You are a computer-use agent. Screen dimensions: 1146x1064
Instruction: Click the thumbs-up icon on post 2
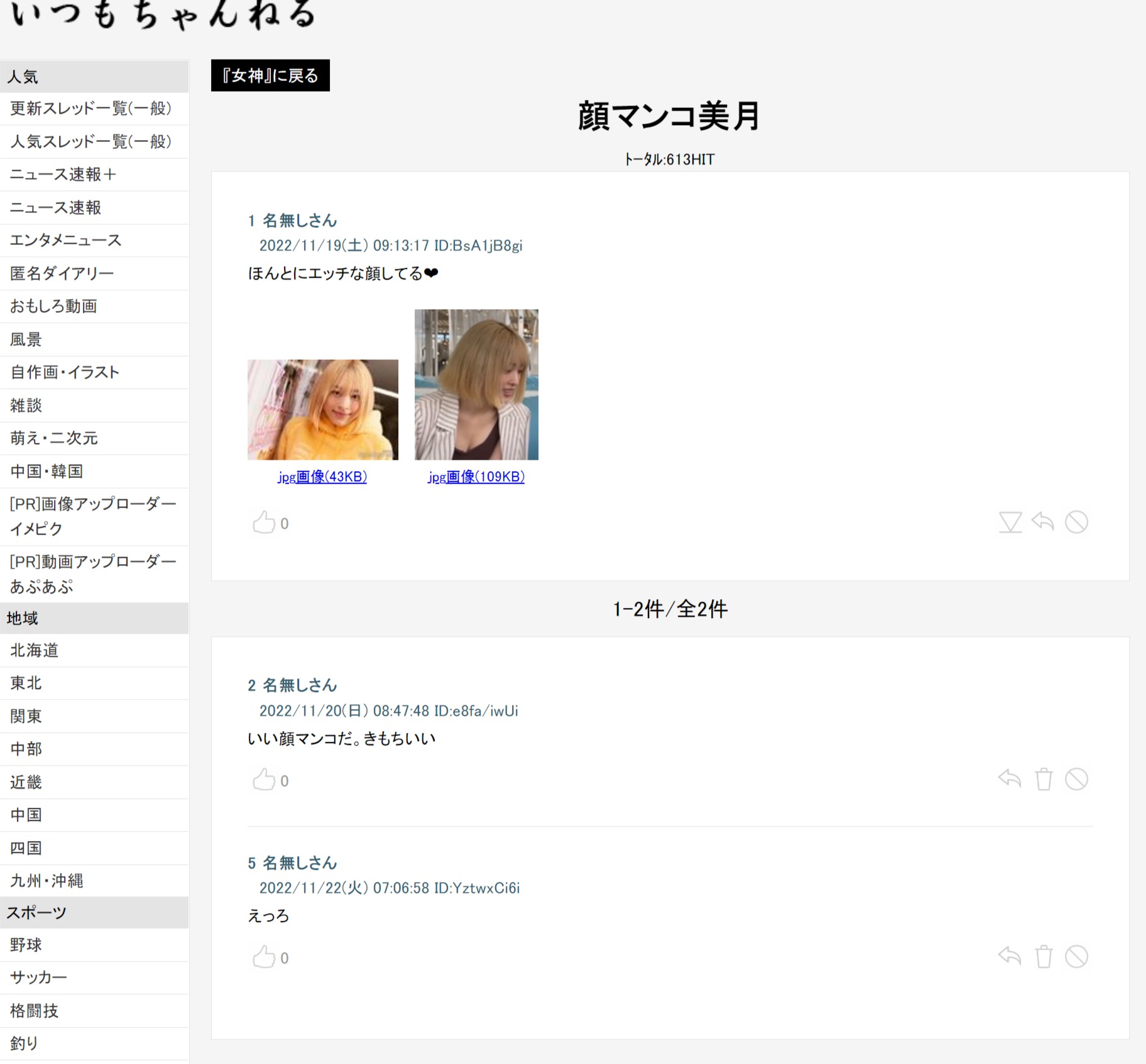pyautogui.click(x=264, y=779)
